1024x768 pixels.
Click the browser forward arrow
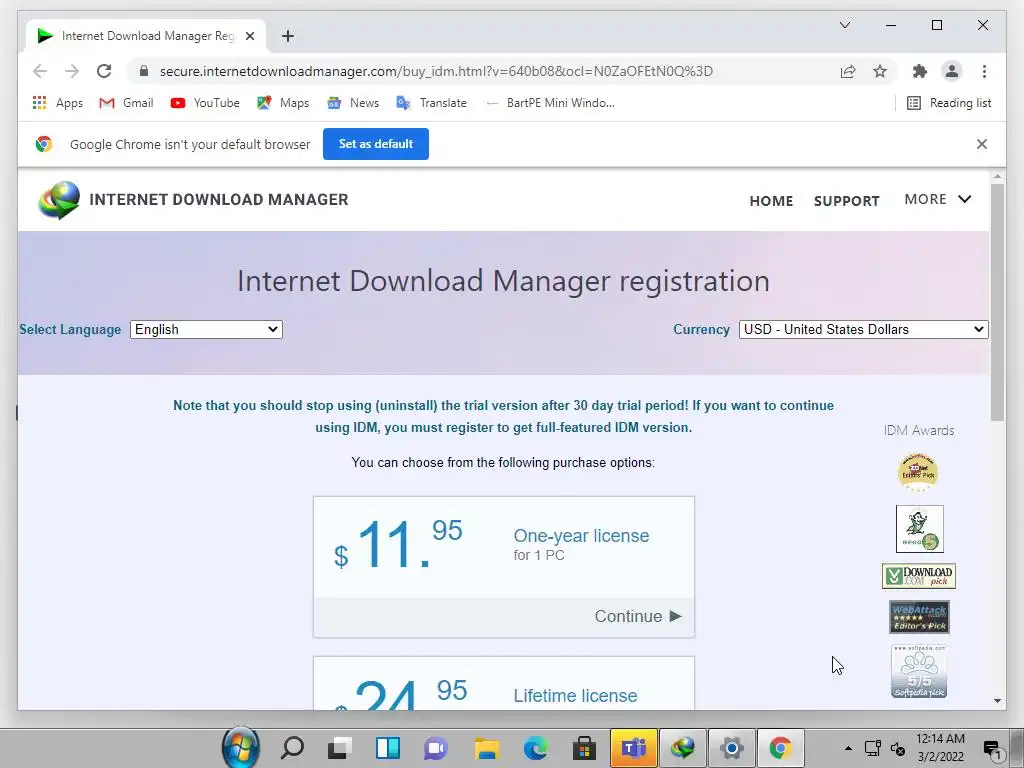click(72, 71)
